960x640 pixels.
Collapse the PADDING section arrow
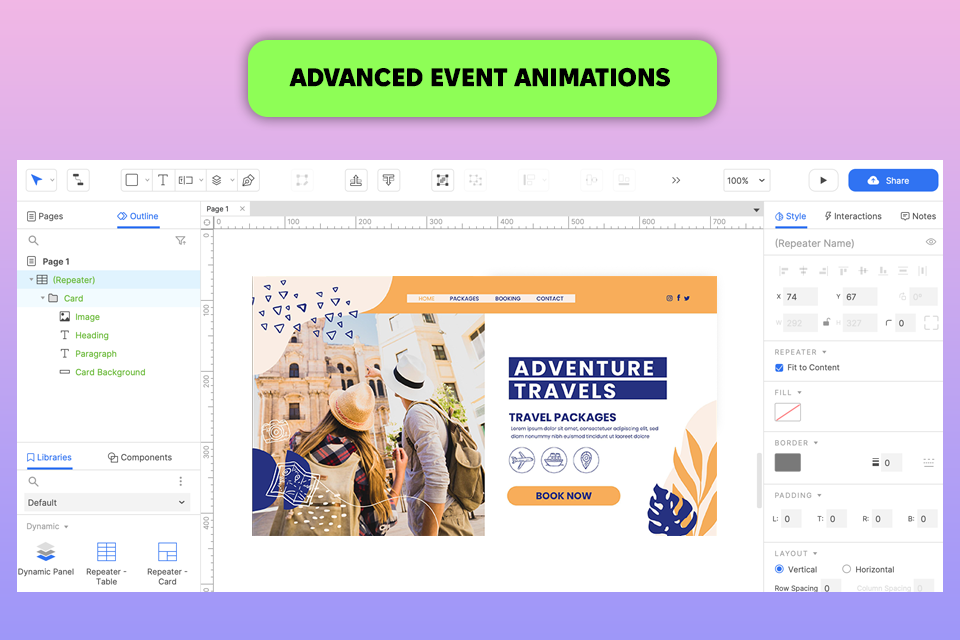(819, 495)
